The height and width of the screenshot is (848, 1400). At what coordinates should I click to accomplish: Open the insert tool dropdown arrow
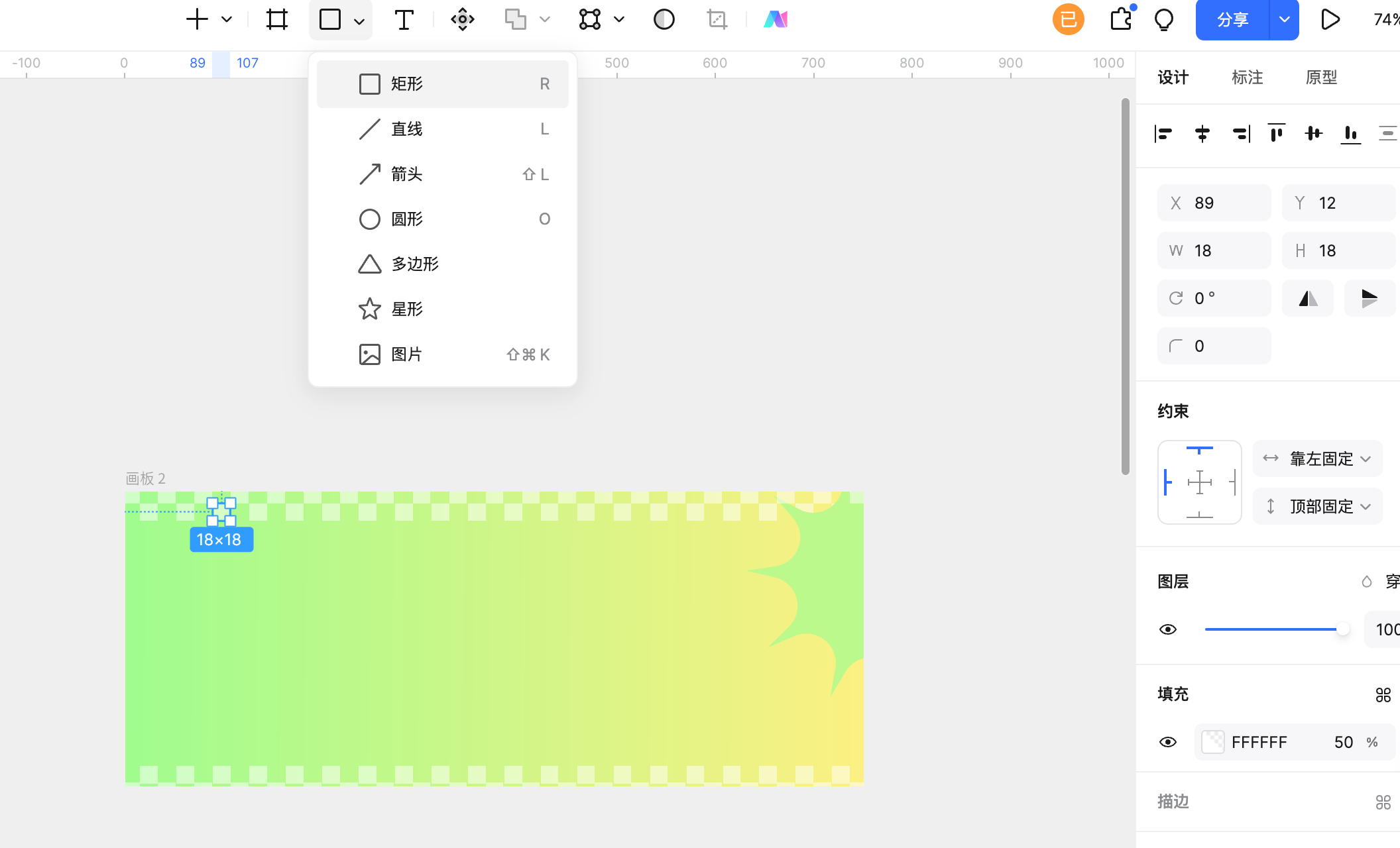(227, 19)
